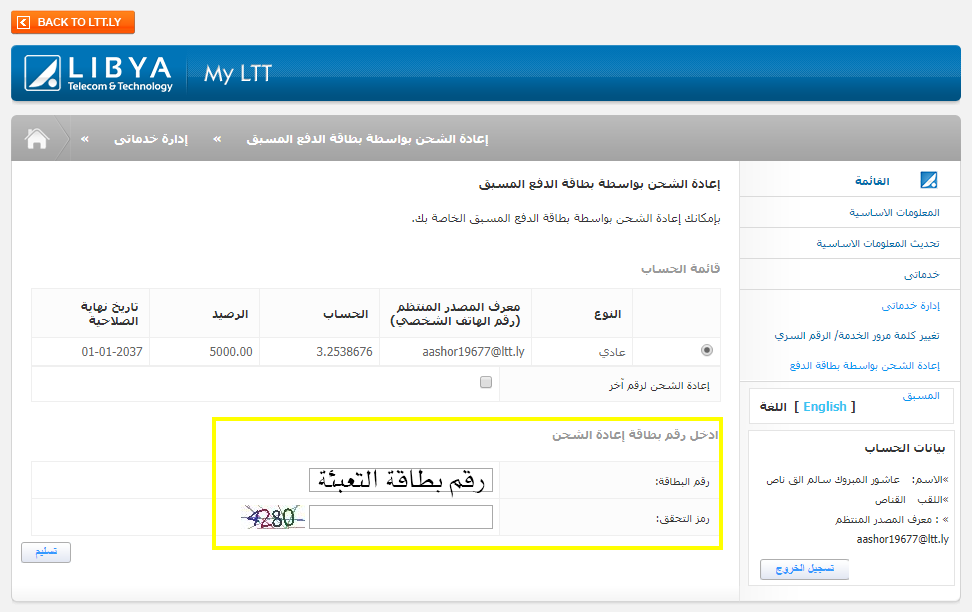Click the pencil icon next to القائمة

coord(928,180)
